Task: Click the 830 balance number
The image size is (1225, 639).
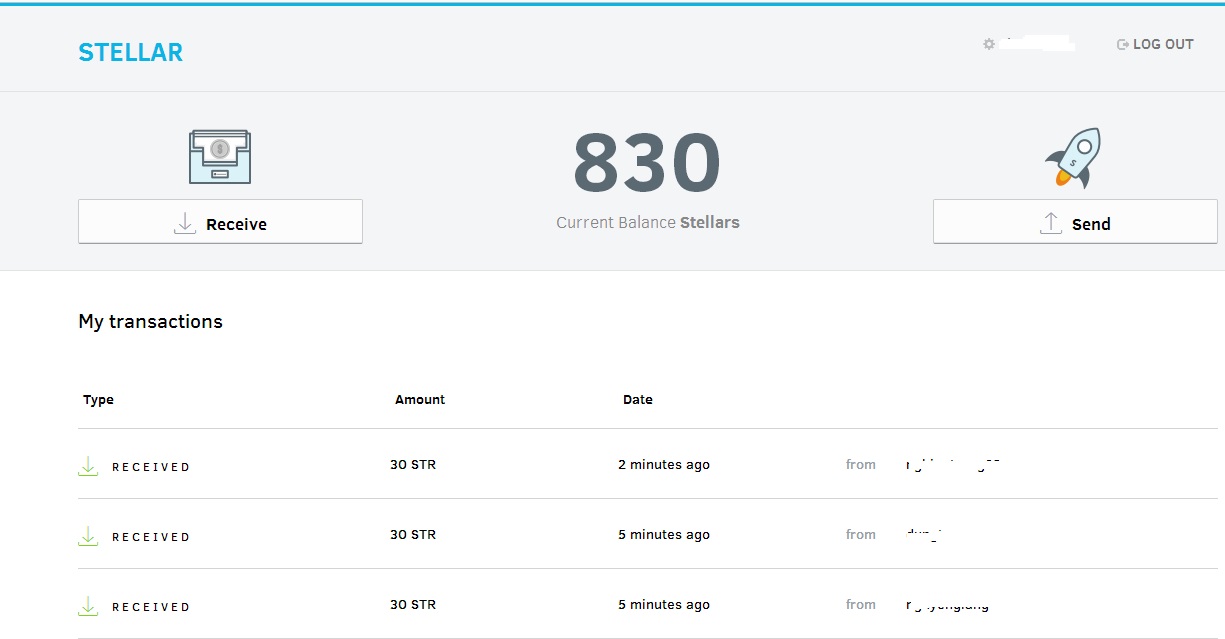Action: [x=647, y=164]
